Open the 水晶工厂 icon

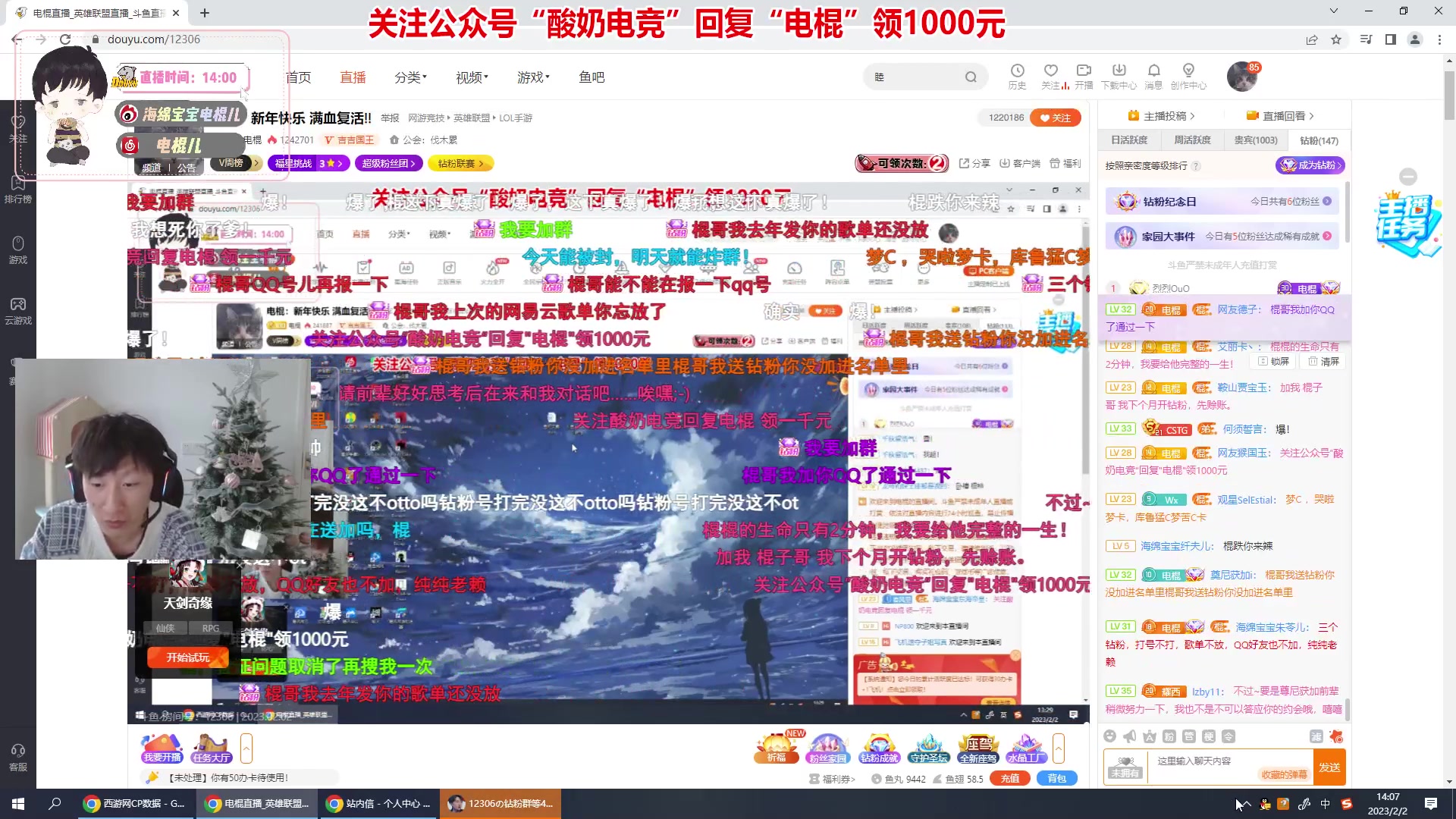pos(1027,748)
